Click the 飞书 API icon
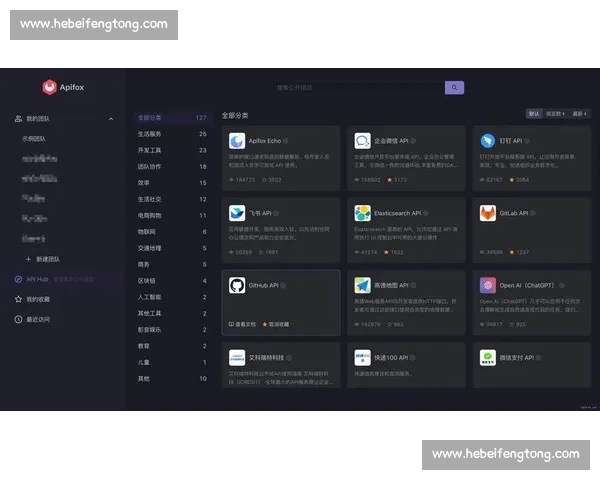This screenshot has width=600, height=480. pos(237,213)
